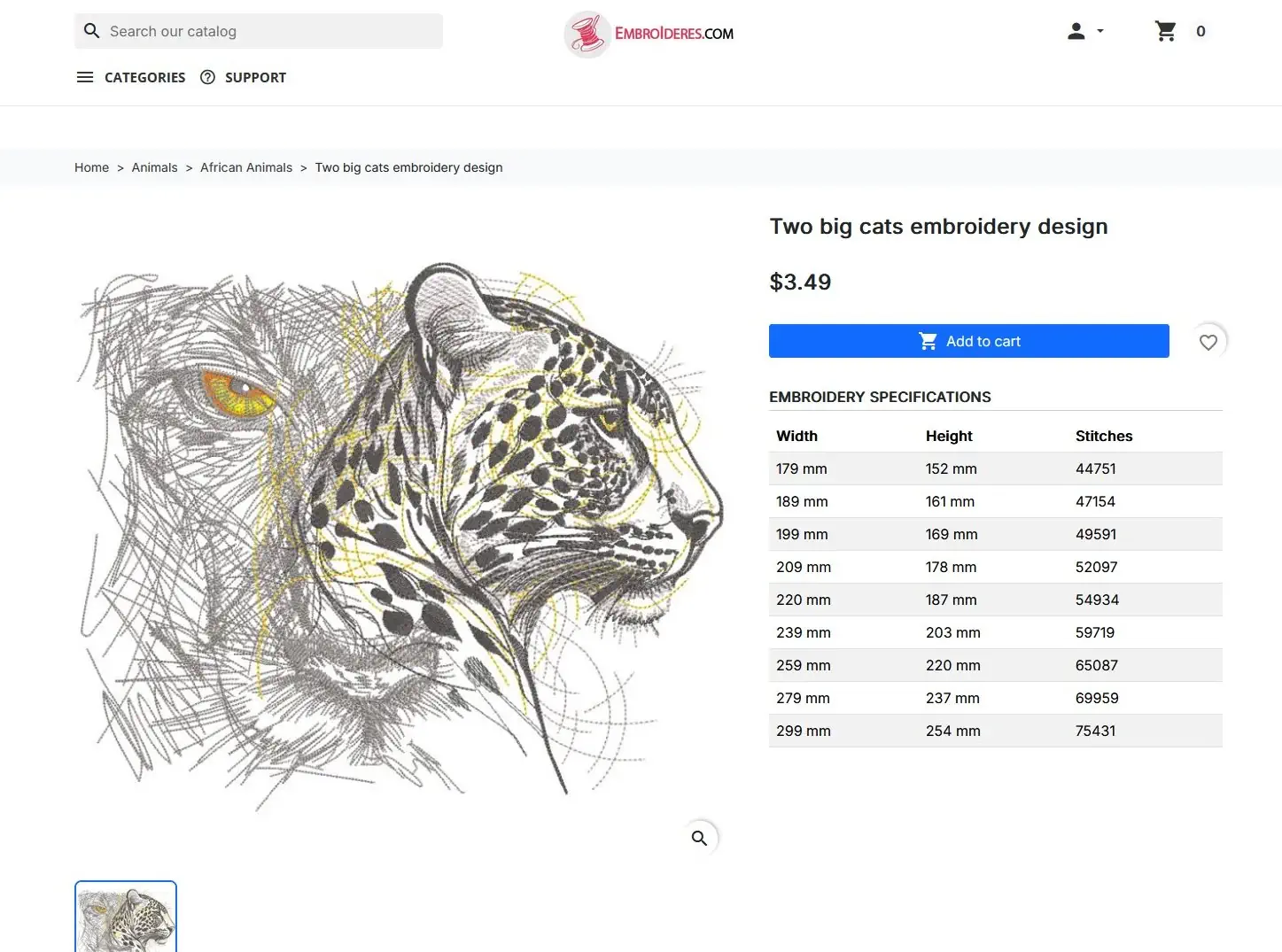The width and height of the screenshot is (1282, 952).
Task: Click the question mark help icon
Action: pos(207,77)
